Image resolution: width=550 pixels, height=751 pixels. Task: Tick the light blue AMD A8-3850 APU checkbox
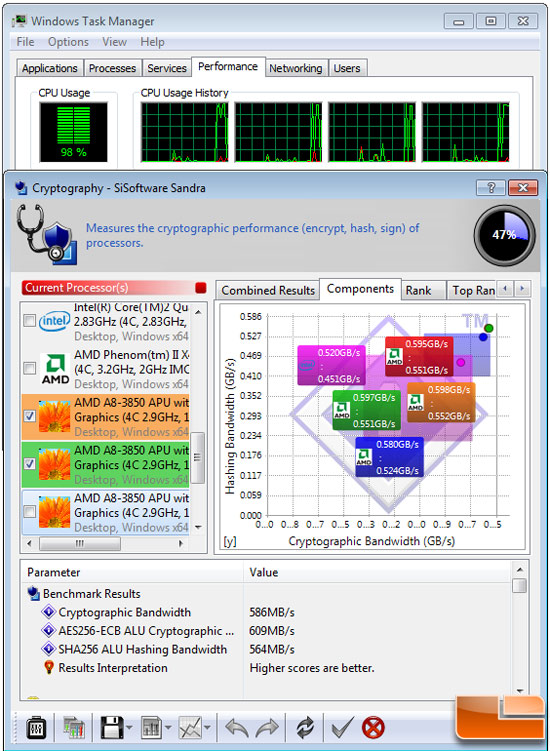pyautogui.click(x=30, y=512)
